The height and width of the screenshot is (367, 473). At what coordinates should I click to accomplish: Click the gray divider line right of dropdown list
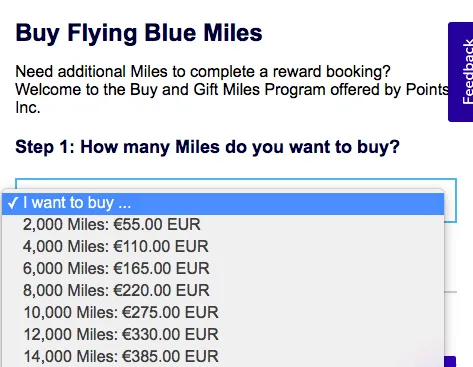[451, 292]
